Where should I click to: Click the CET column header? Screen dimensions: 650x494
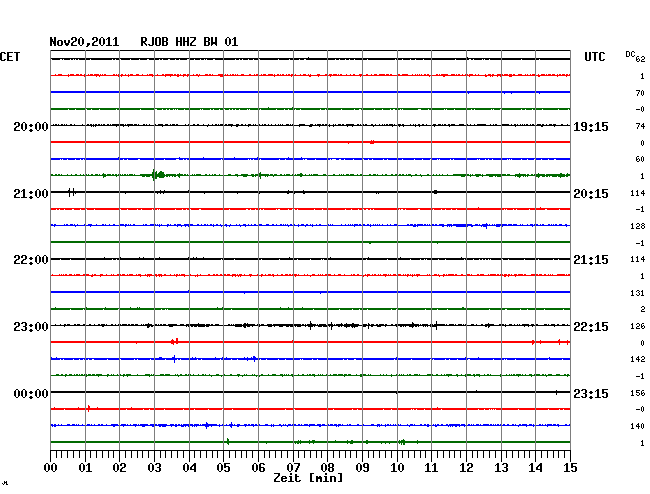(x=10, y=57)
